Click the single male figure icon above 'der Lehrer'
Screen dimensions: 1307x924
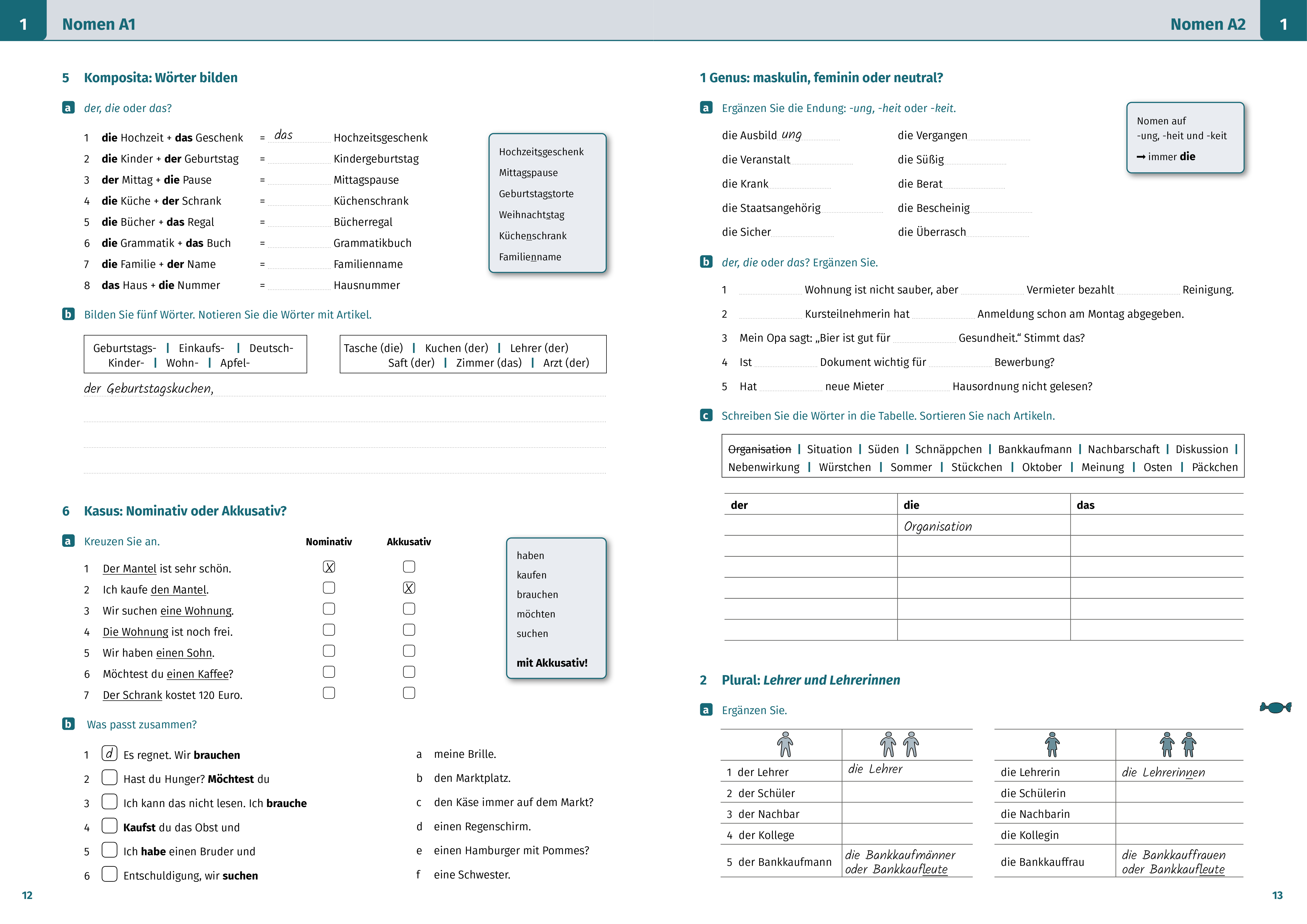[x=785, y=744]
